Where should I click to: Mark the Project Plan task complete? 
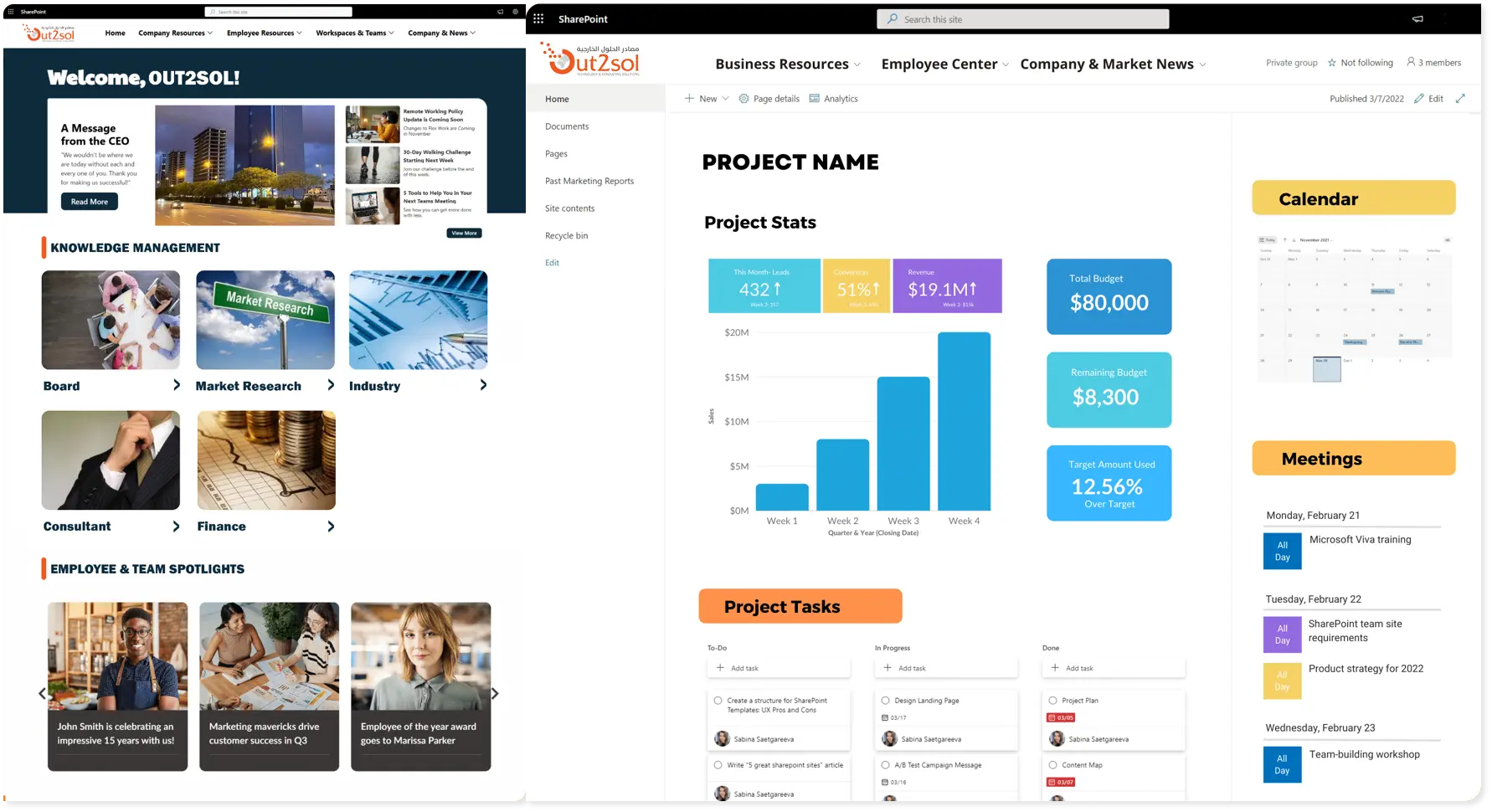tap(1053, 700)
